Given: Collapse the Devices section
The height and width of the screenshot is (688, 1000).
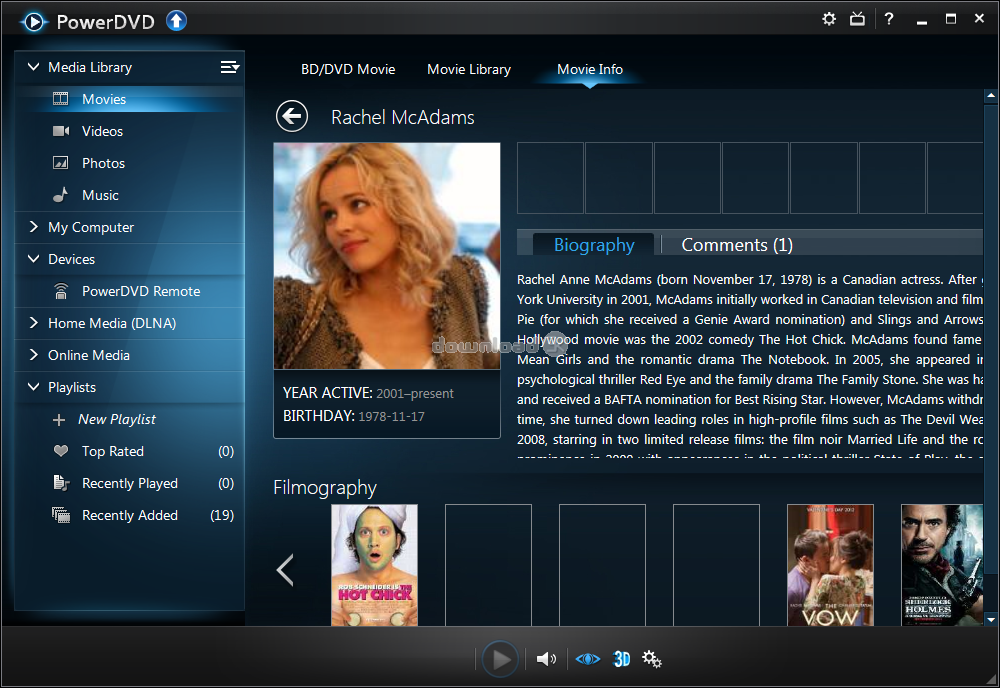Looking at the screenshot, I should point(33,258).
